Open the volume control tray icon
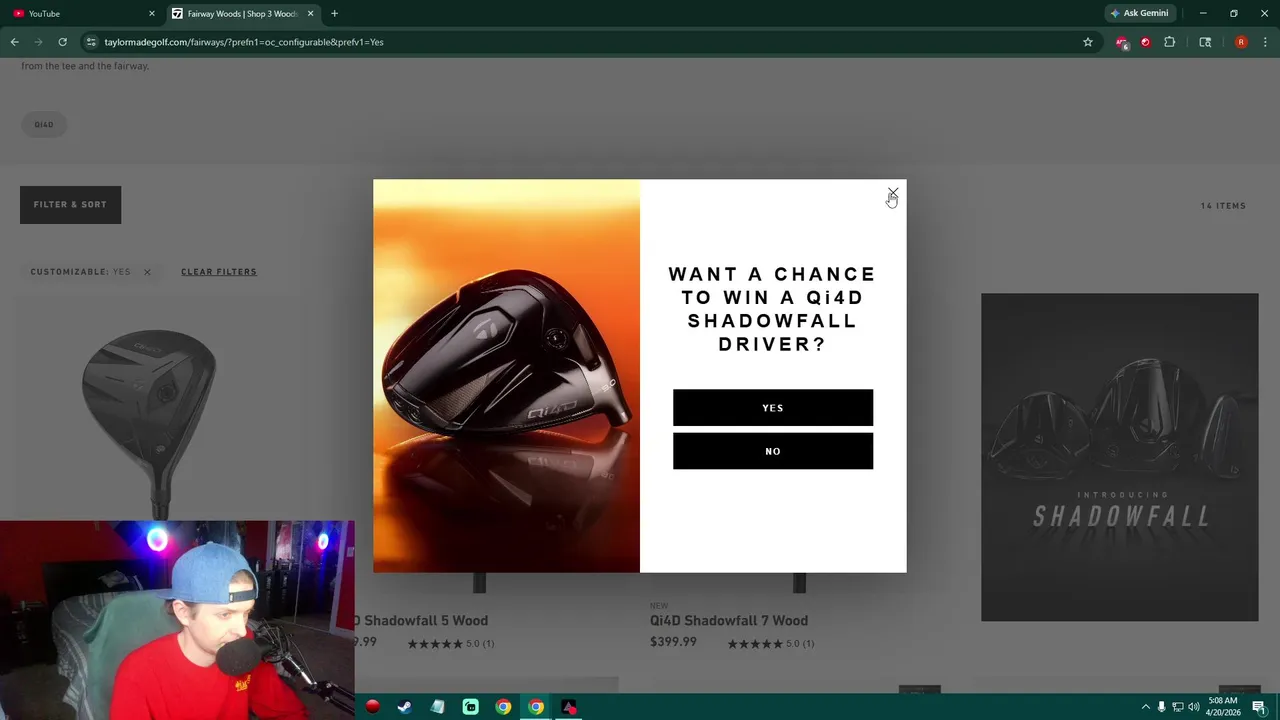The image size is (1280, 720). click(x=1193, y=707)
